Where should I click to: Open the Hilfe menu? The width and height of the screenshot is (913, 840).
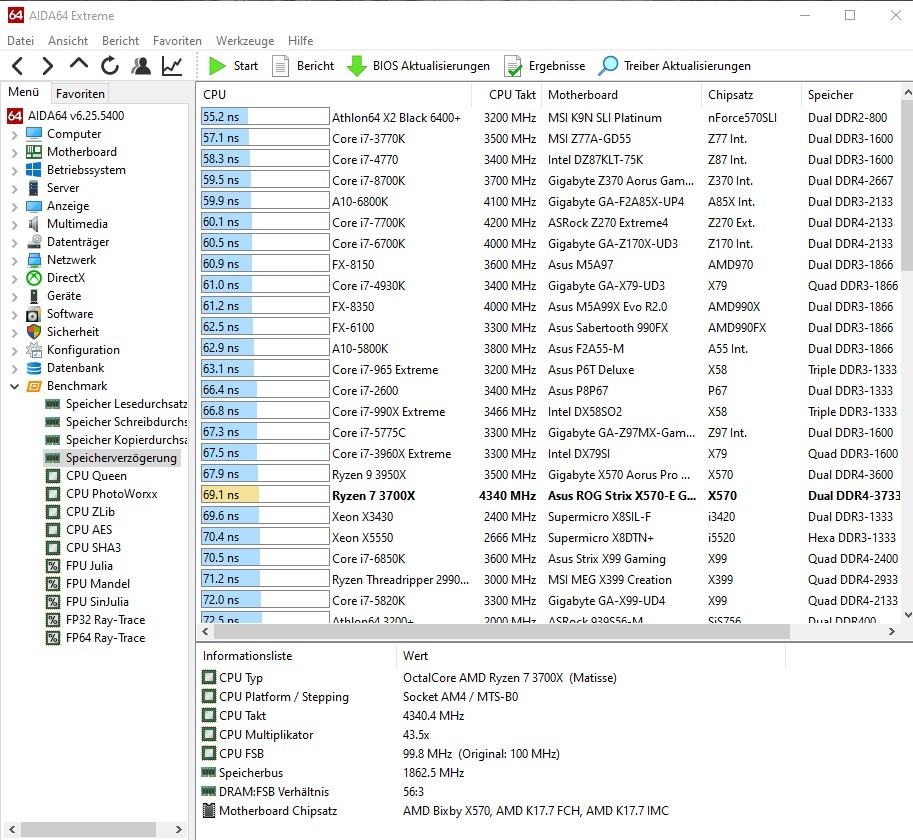point(300,41)
